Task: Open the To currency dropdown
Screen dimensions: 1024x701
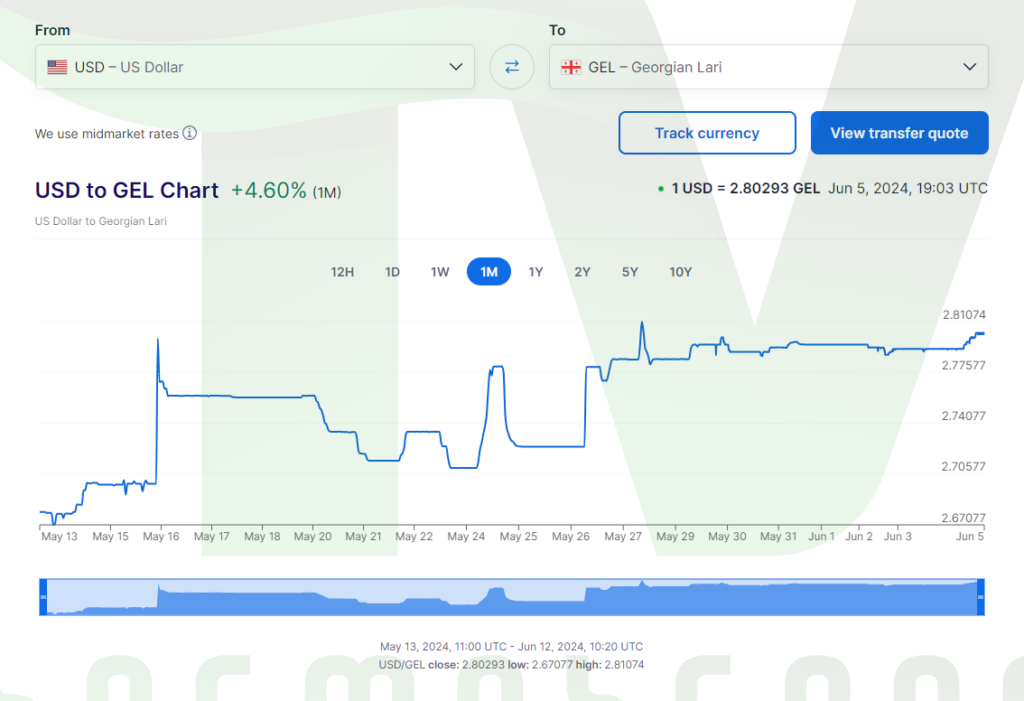Action: click(768, 67)
